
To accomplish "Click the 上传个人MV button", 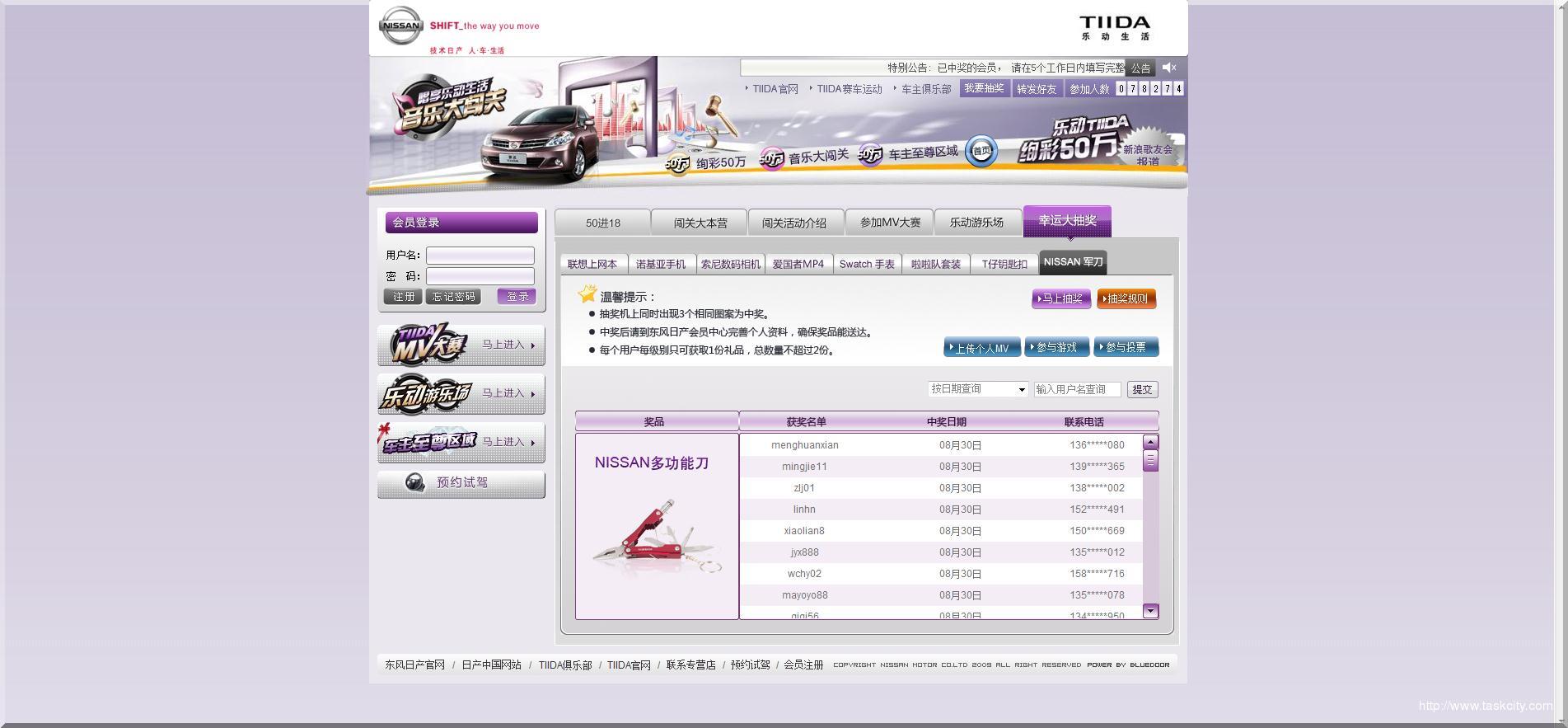I will pyautogui.click(x=982, y=348).
